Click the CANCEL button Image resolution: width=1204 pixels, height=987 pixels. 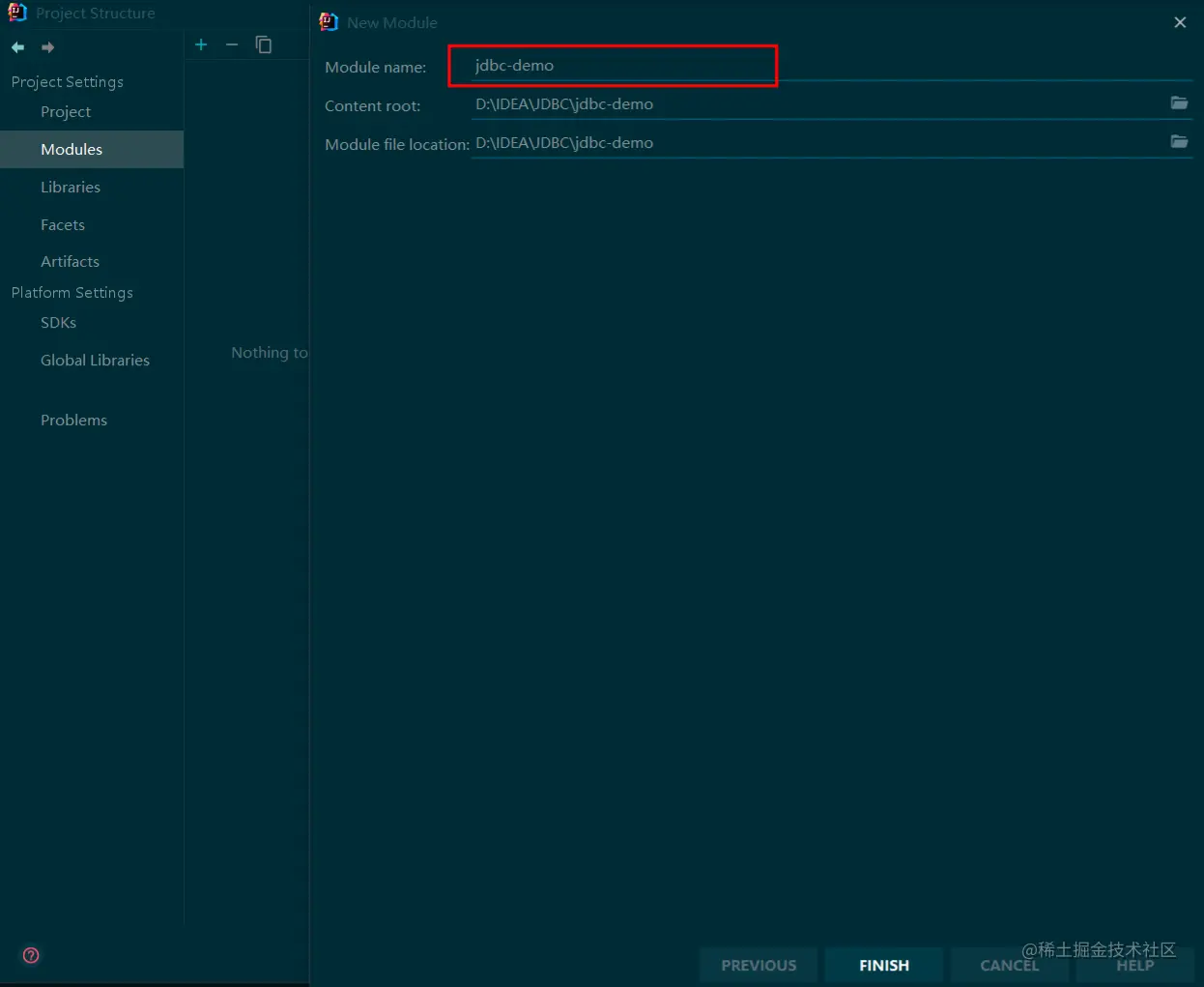click(x=1009, y=965)
